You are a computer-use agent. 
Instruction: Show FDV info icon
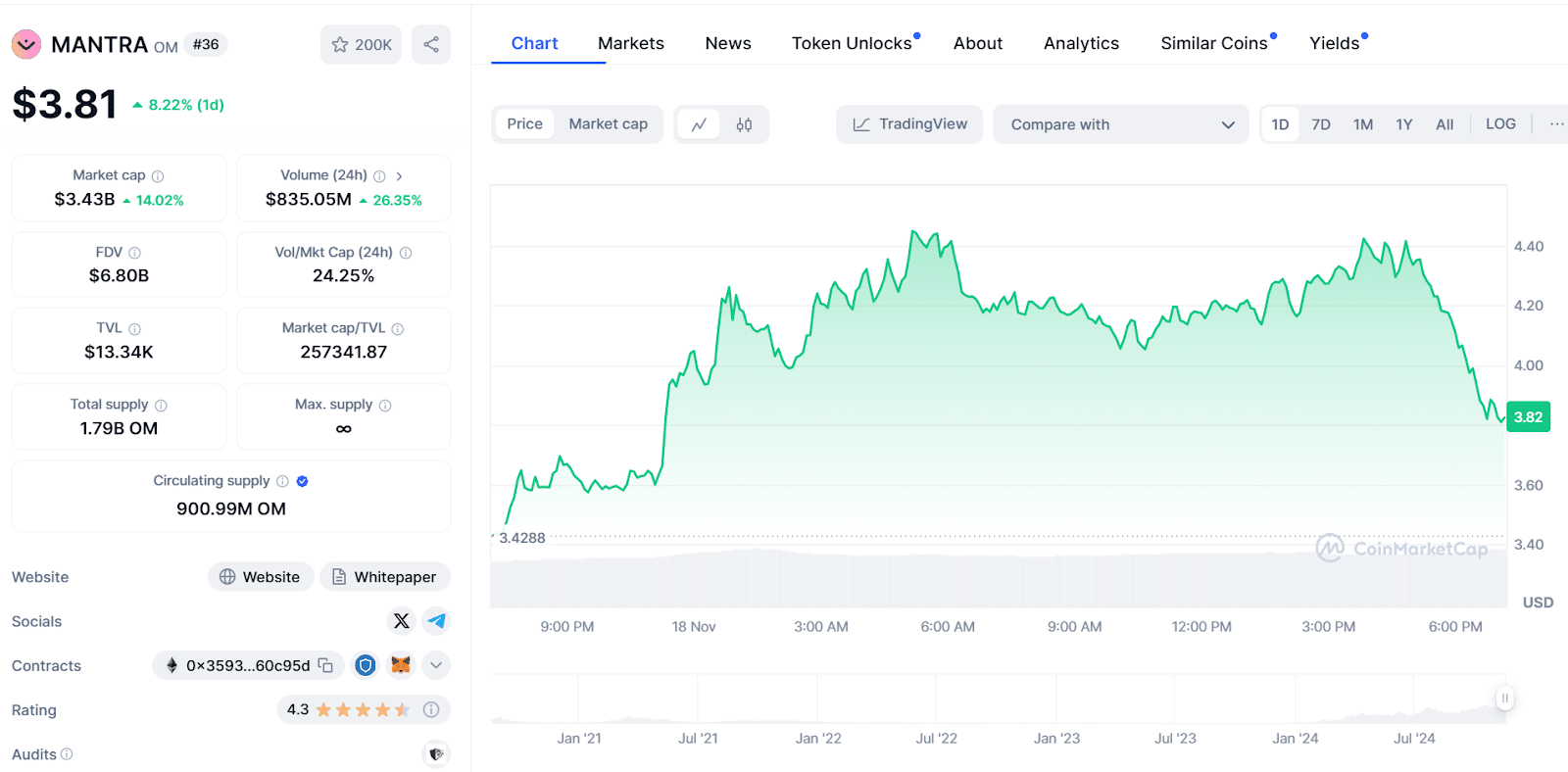click(x=135, y=253)
